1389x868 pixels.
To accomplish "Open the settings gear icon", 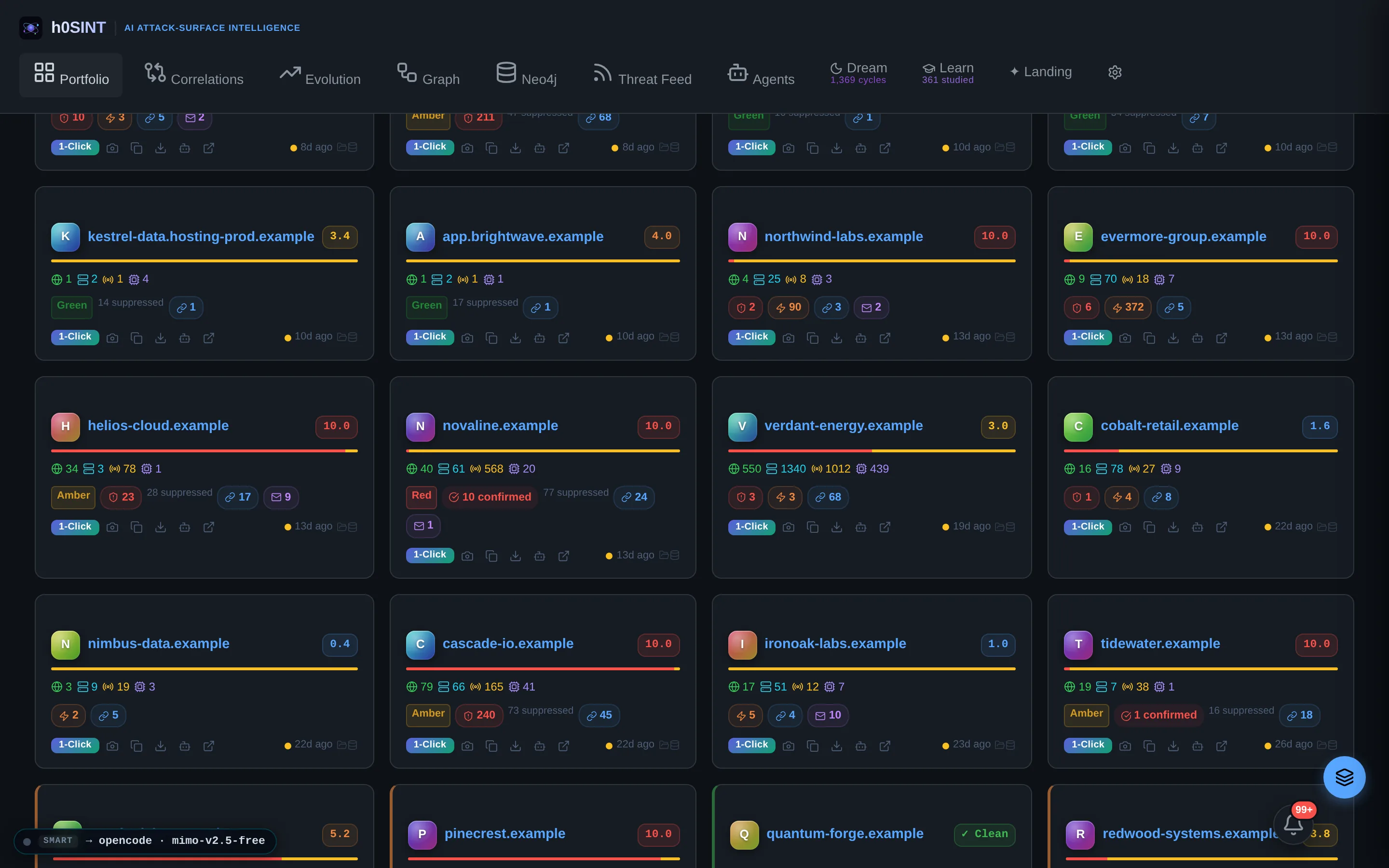I will click(1114, 72).
